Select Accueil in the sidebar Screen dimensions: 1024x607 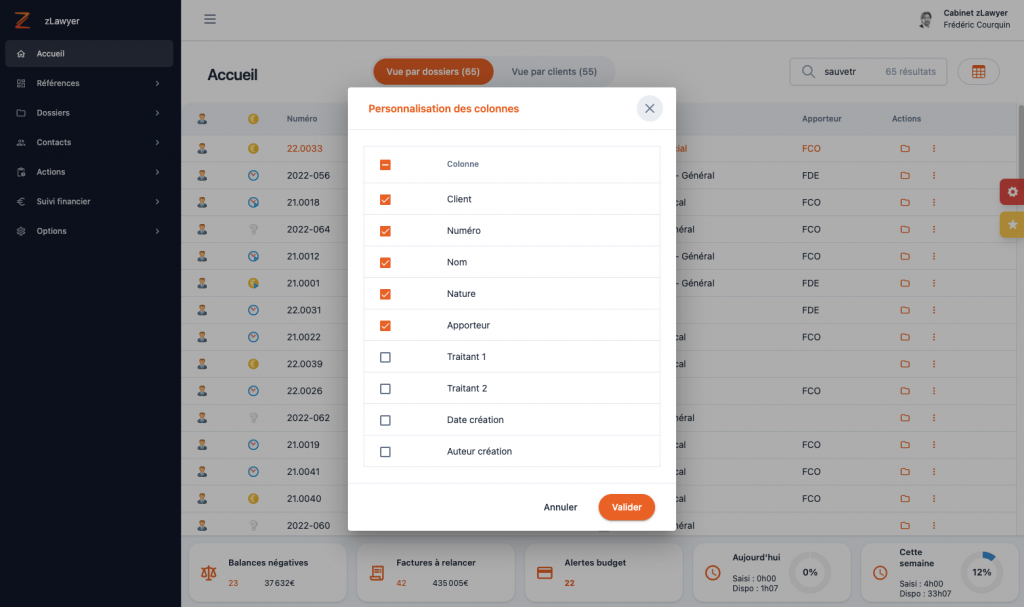[x=88, y=53]
